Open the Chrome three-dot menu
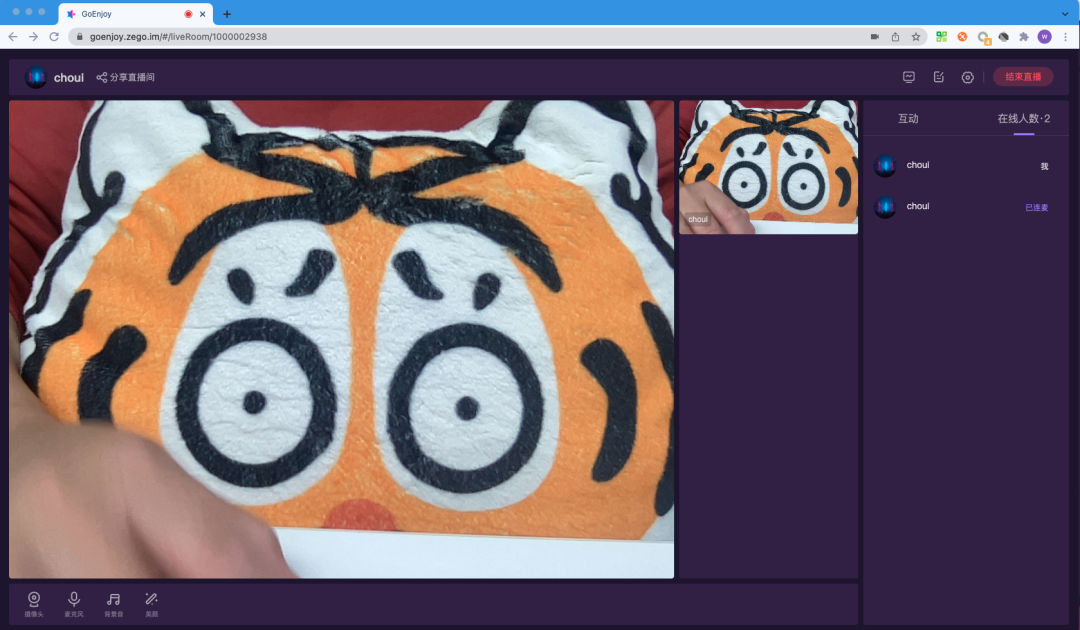This screenshot has width=1080, height=630. pos(1065,37)
